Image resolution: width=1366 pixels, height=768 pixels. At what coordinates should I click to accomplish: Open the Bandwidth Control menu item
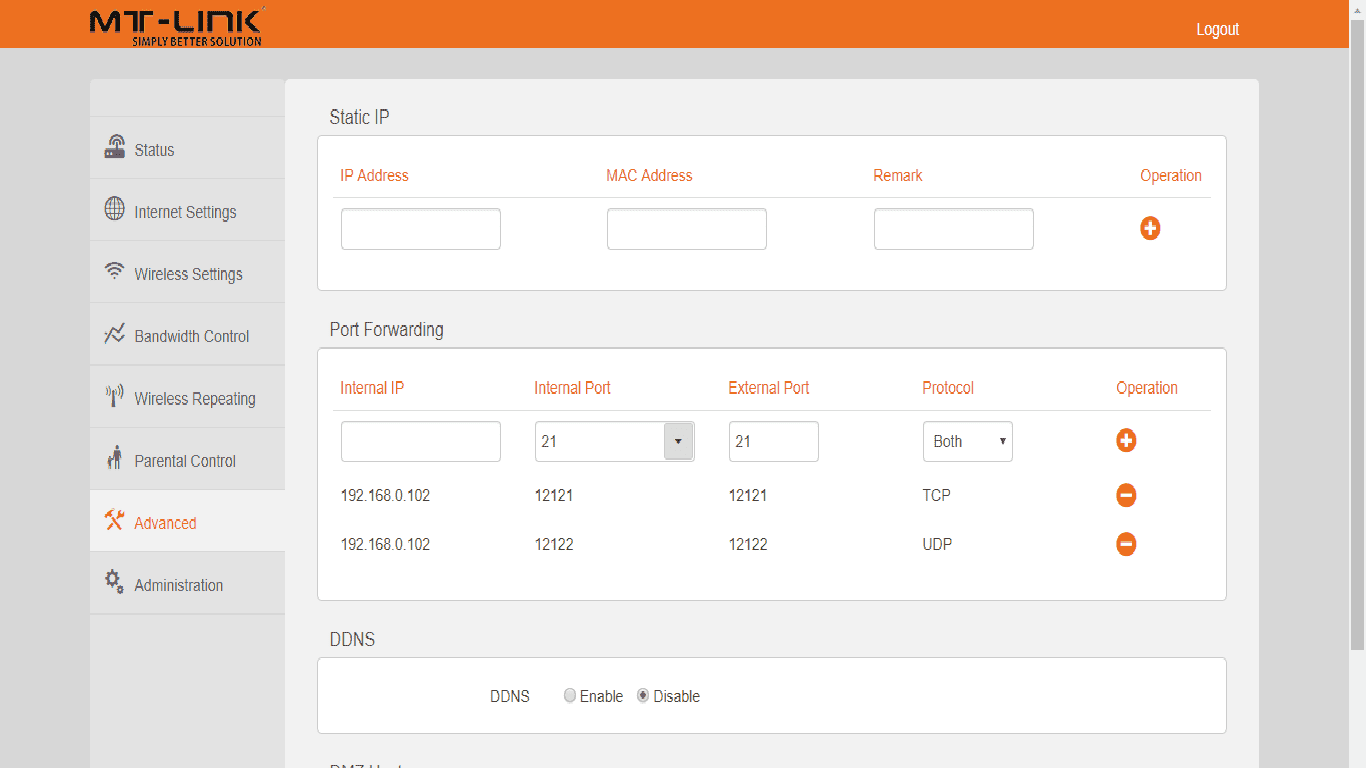pyautogui.click(x=187, y=335)
